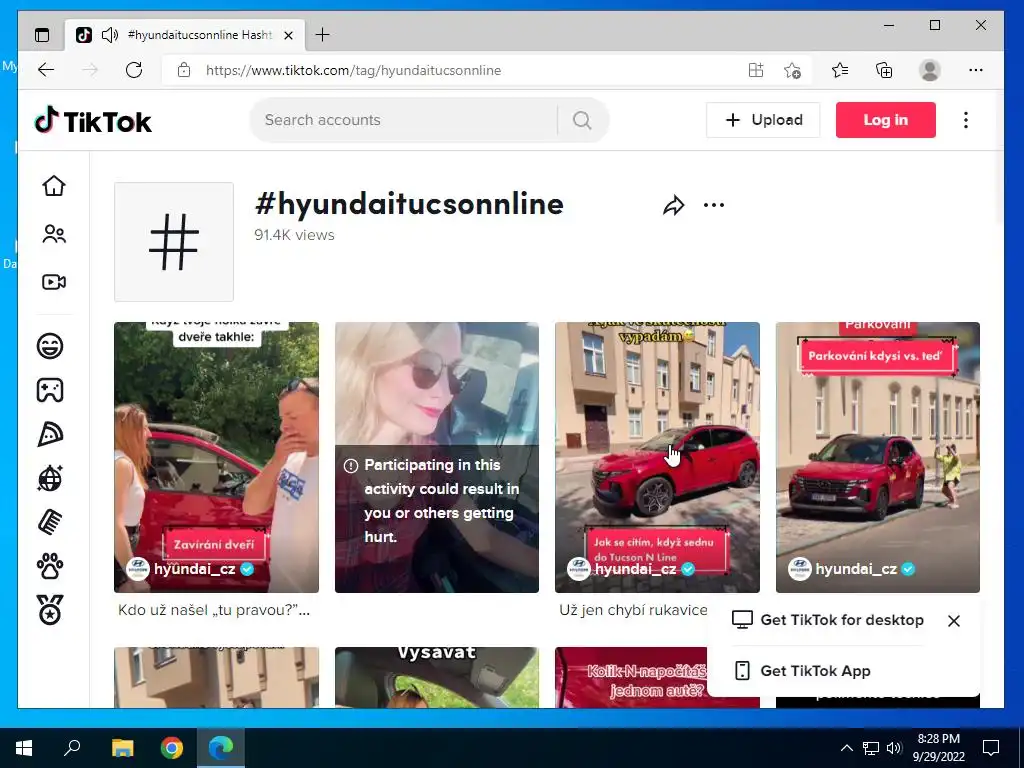Dismiss the Get TikTok desktop popup
This screenshot has height=768, width=1024.
click(x=953, y=620)
